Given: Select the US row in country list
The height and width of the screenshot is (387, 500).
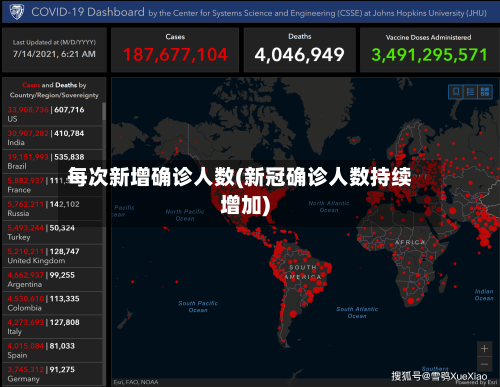Looking at the screenshot, I should point(52,114).
